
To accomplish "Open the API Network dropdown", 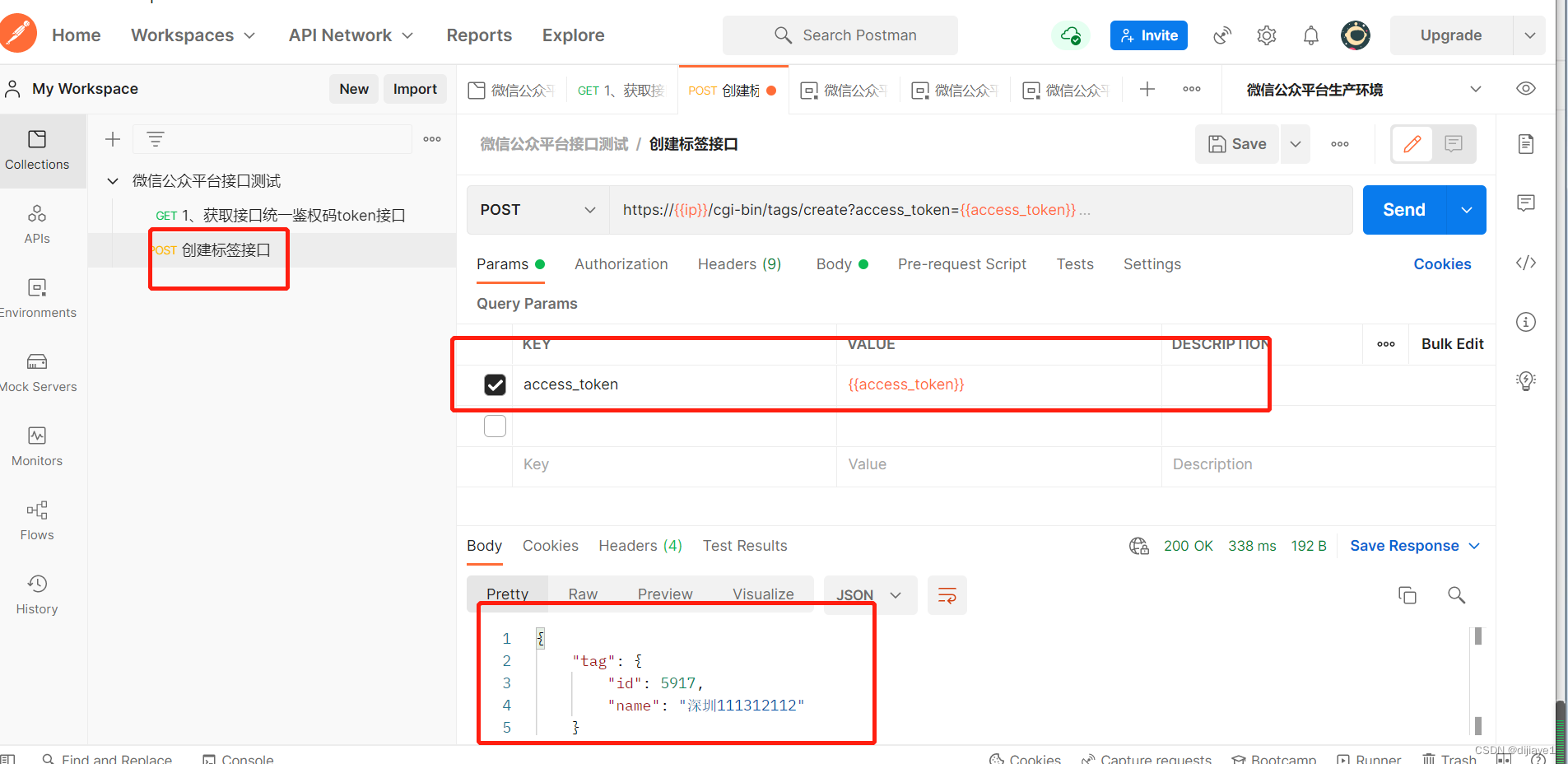I will 351,35.
